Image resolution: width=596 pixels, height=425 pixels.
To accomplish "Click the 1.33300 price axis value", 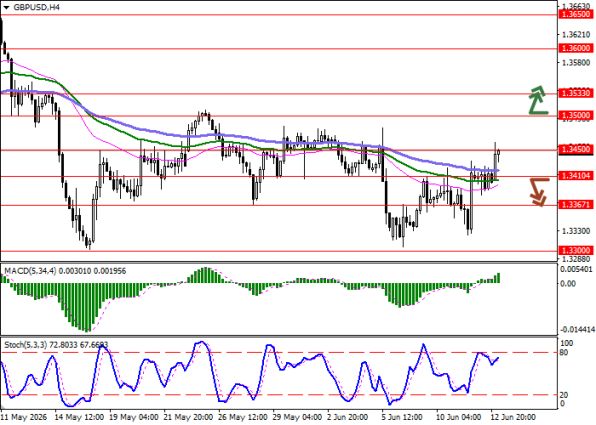I will [x=576, y=231].
